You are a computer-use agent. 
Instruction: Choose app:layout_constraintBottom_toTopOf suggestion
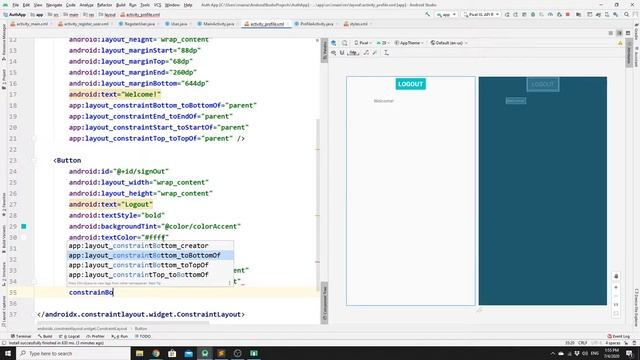click(x=150, y=265)
